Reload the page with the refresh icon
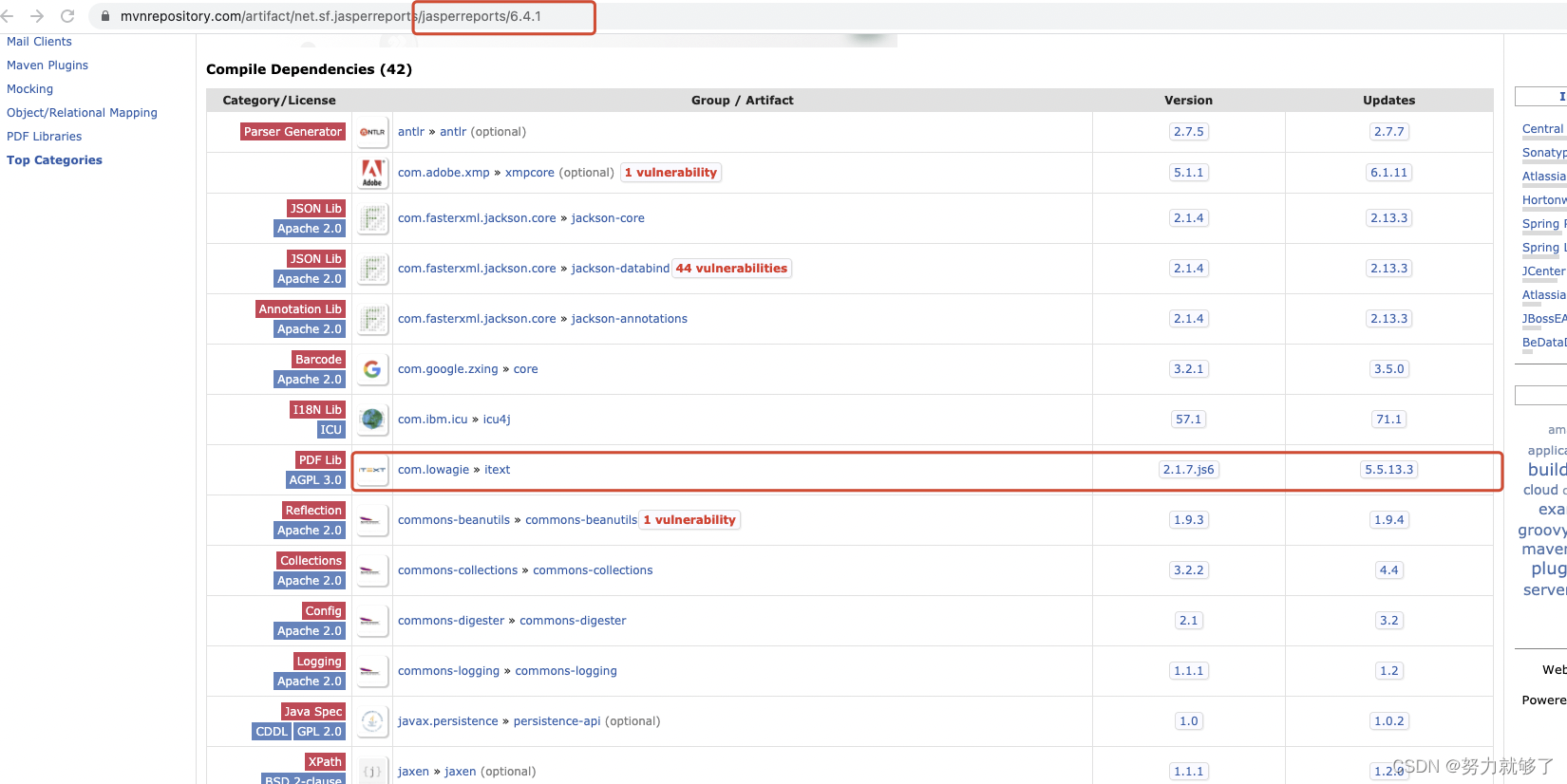Image resolution: width=1567 pixels, height=784 pixels. 67,16
